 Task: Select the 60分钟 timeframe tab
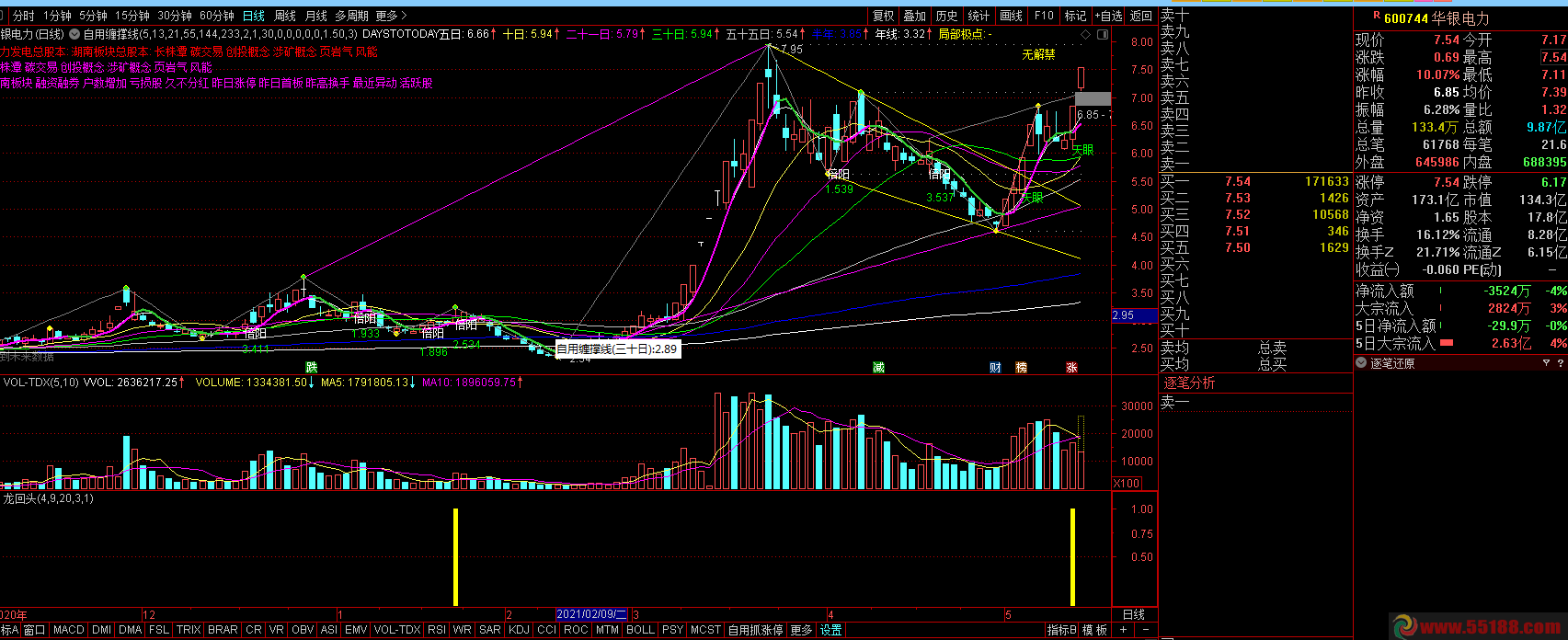click(217, 16)
